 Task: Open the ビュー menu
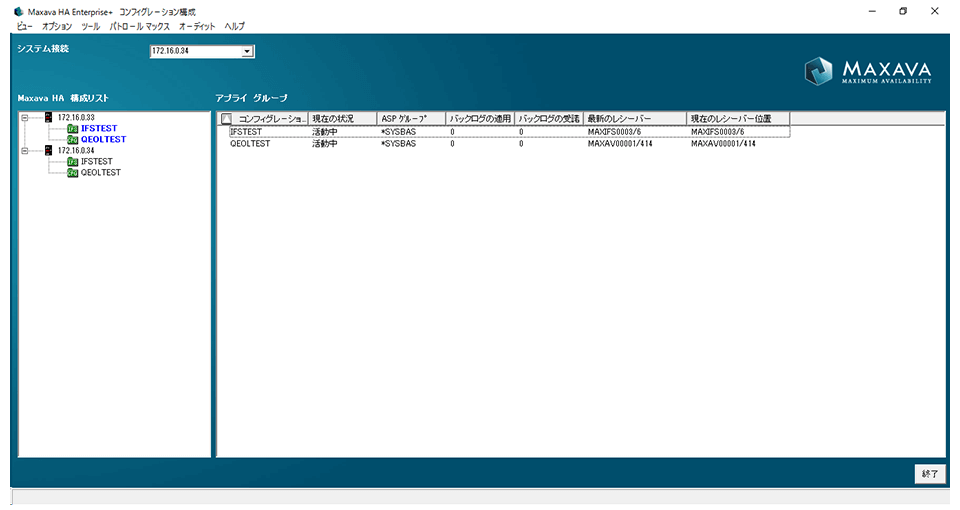pos(24,26)
